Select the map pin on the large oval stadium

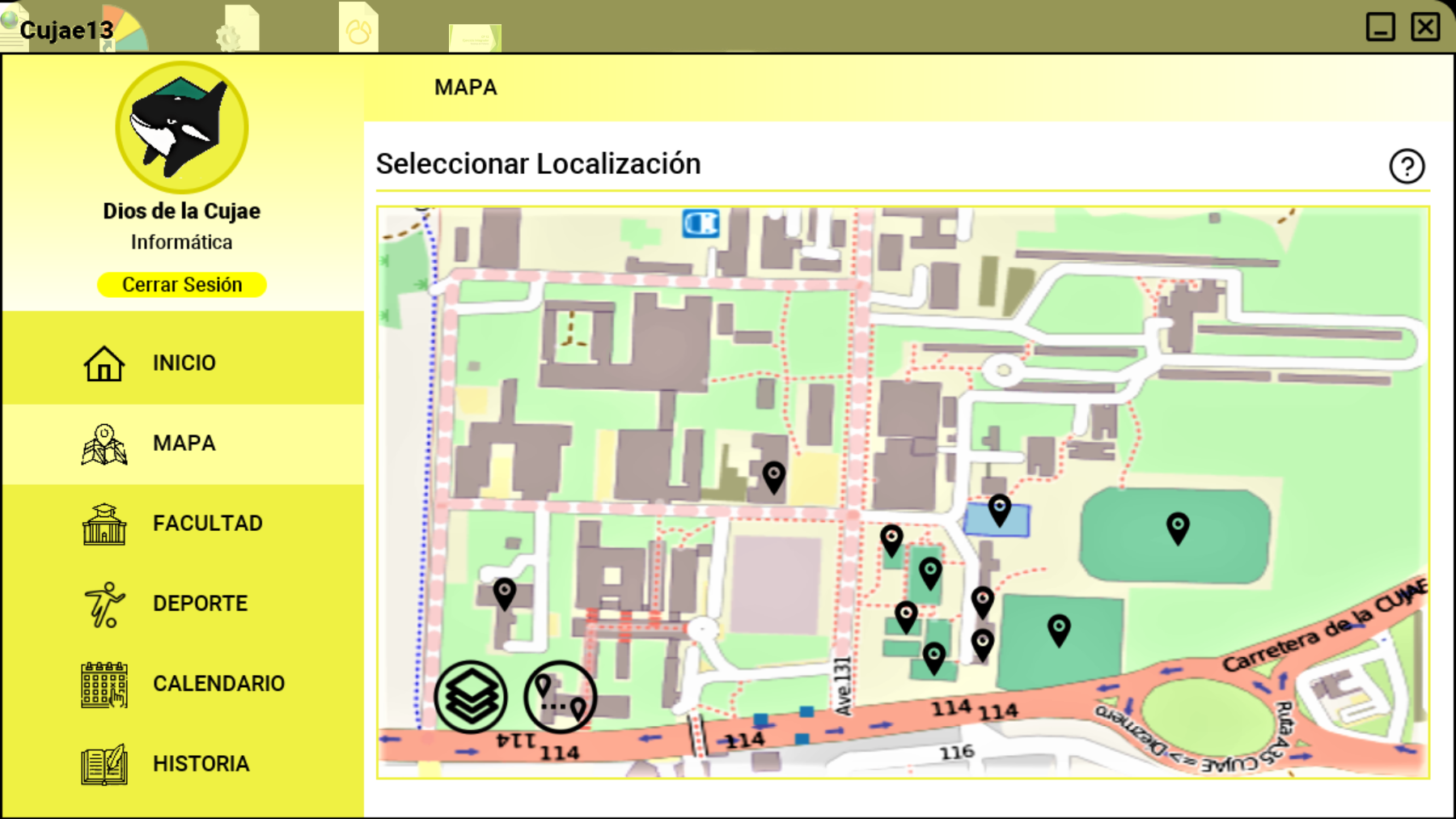1178,528
